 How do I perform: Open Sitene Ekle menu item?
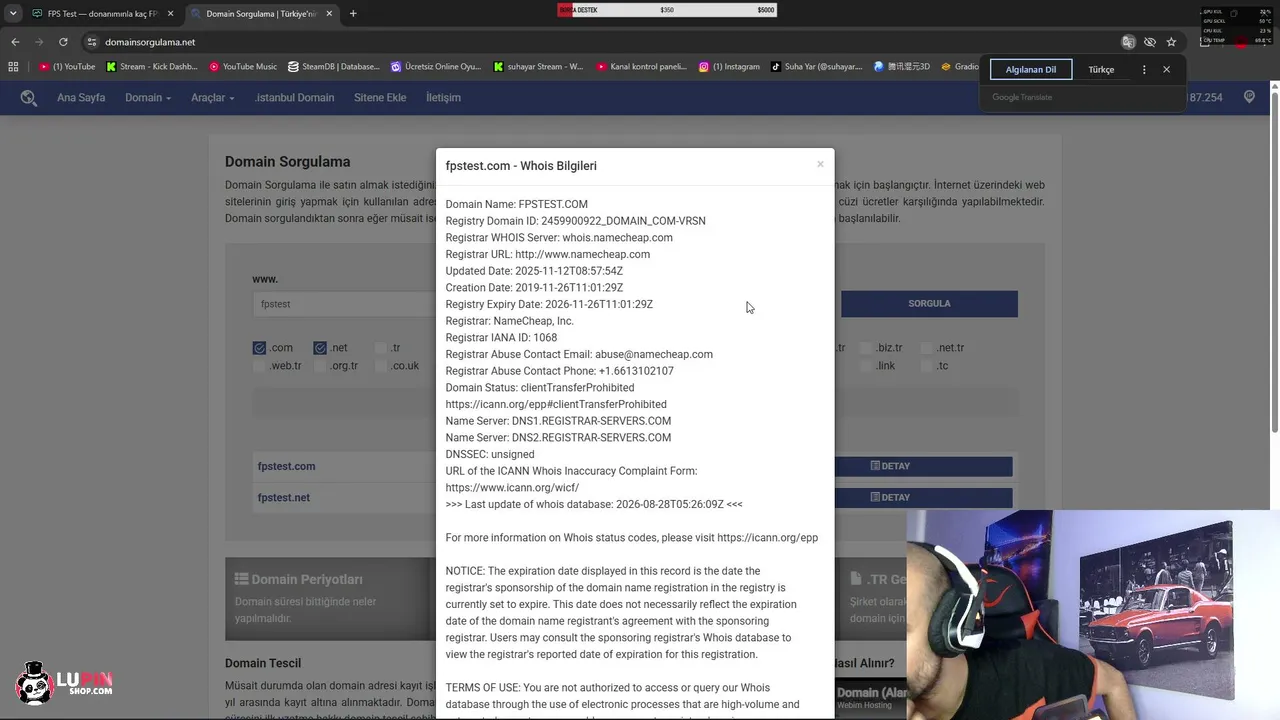pos(380,97)
